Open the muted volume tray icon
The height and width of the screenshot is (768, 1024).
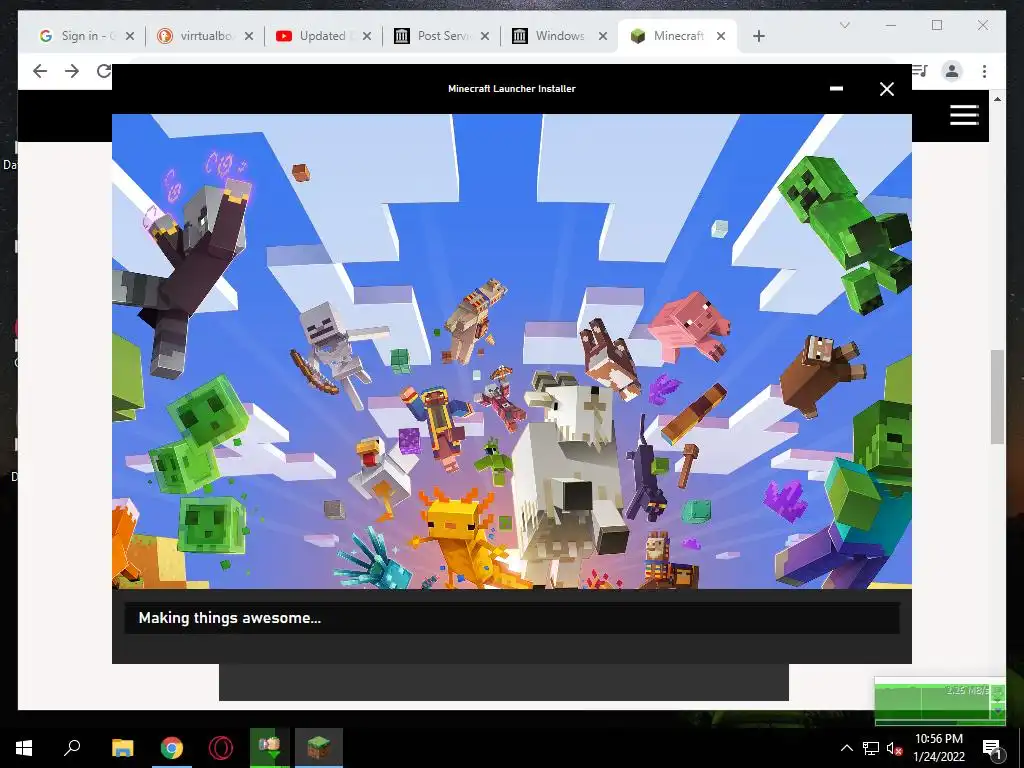pos(894,748)
